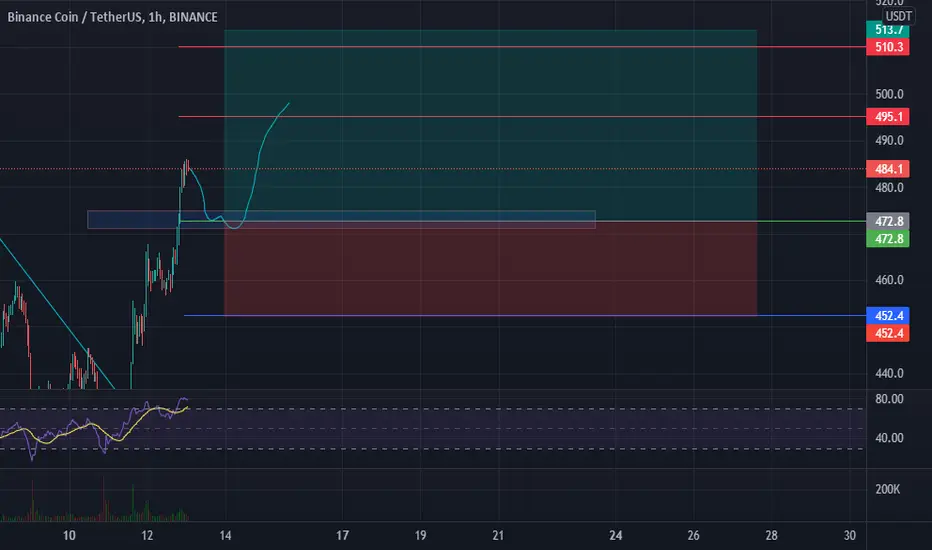Click the 500.0 price axis label

(x=889, y=94)
